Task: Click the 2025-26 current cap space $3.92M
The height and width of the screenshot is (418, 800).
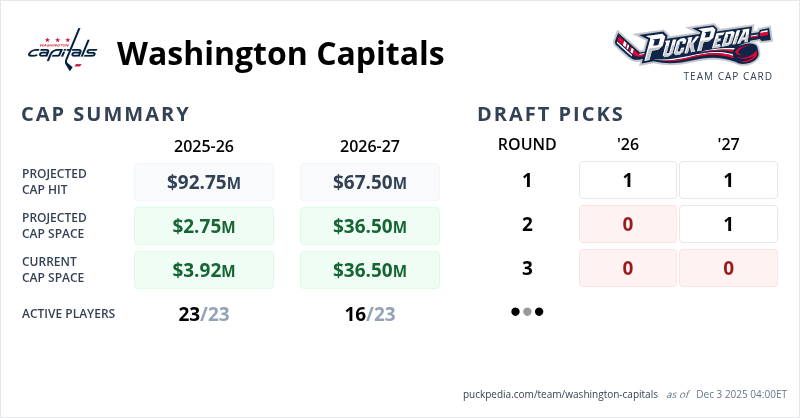Action: [204, 269]
